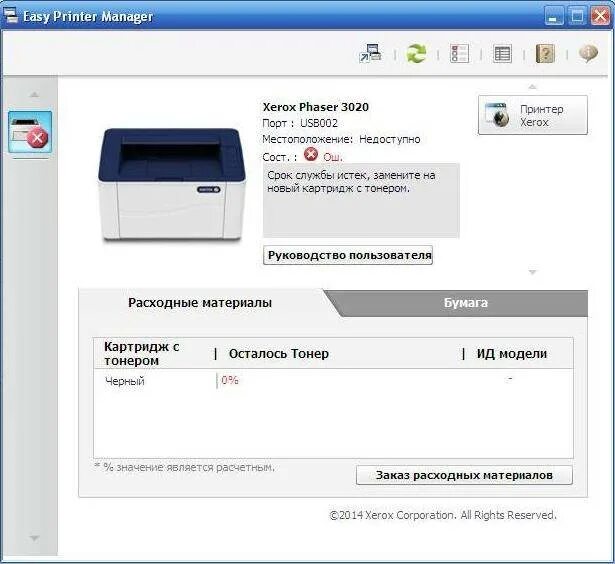This screenshot has height=564, width=615.
Task: Minimize the Easy Printer Manager window
Action: pyautogui.click(x=554, y=16)
